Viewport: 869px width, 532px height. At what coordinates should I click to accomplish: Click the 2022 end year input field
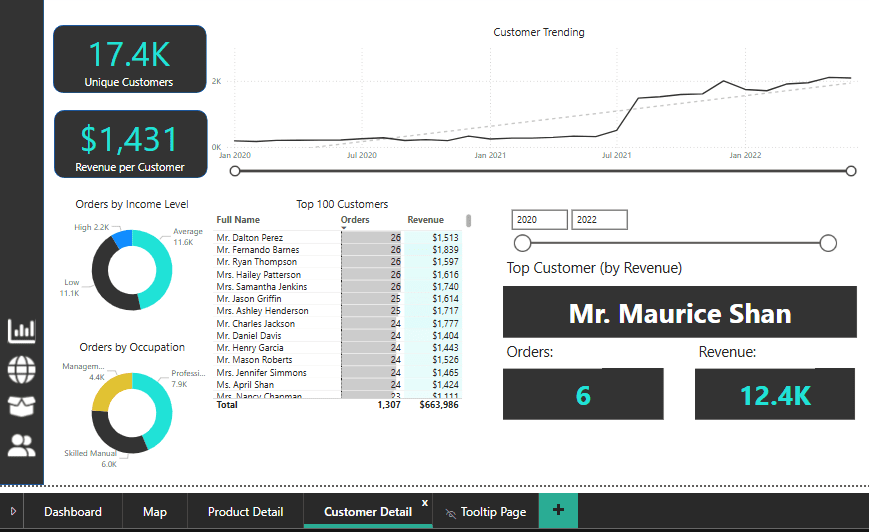coord(600,219)
